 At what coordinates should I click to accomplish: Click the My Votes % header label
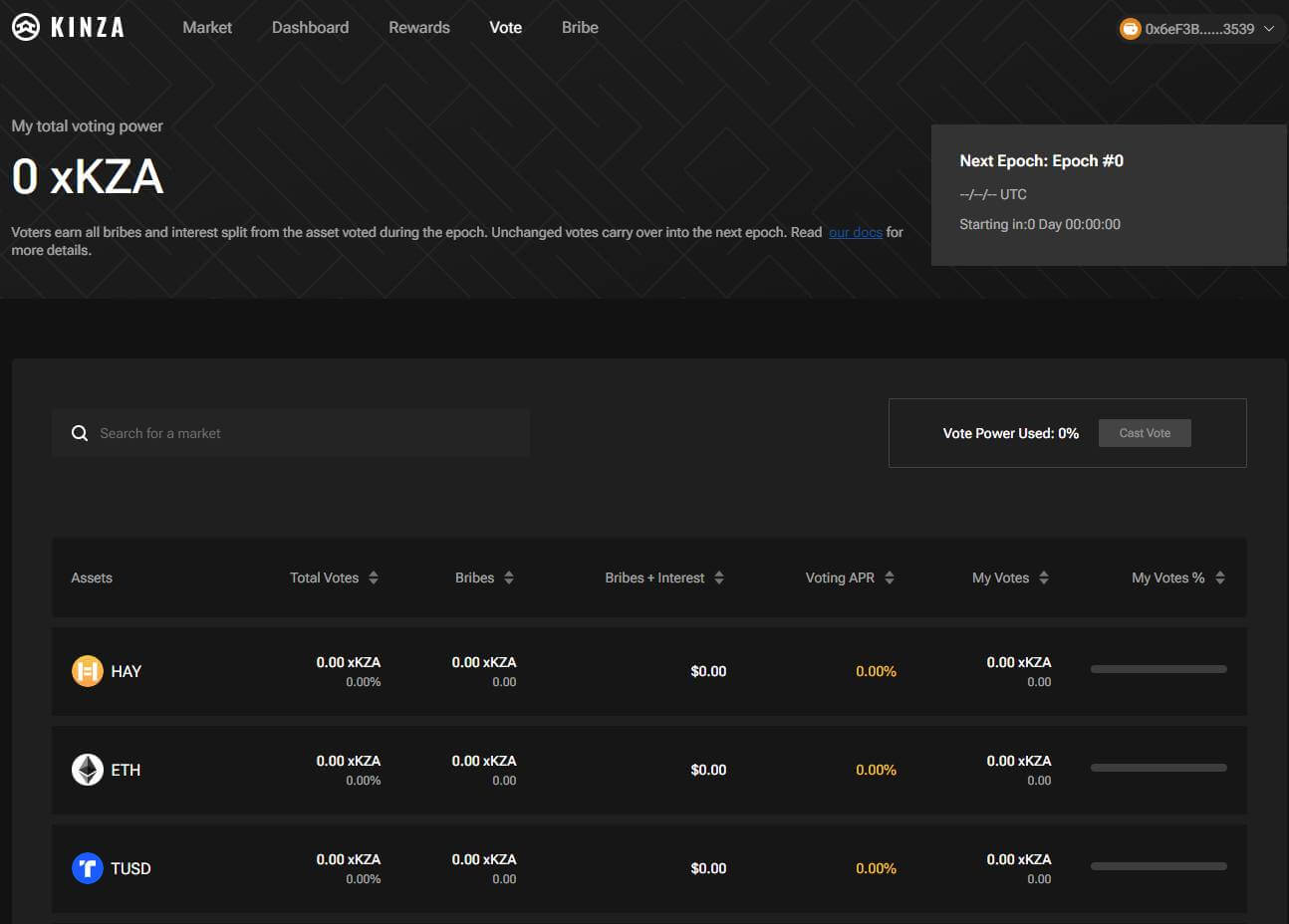coord(1168,577)
